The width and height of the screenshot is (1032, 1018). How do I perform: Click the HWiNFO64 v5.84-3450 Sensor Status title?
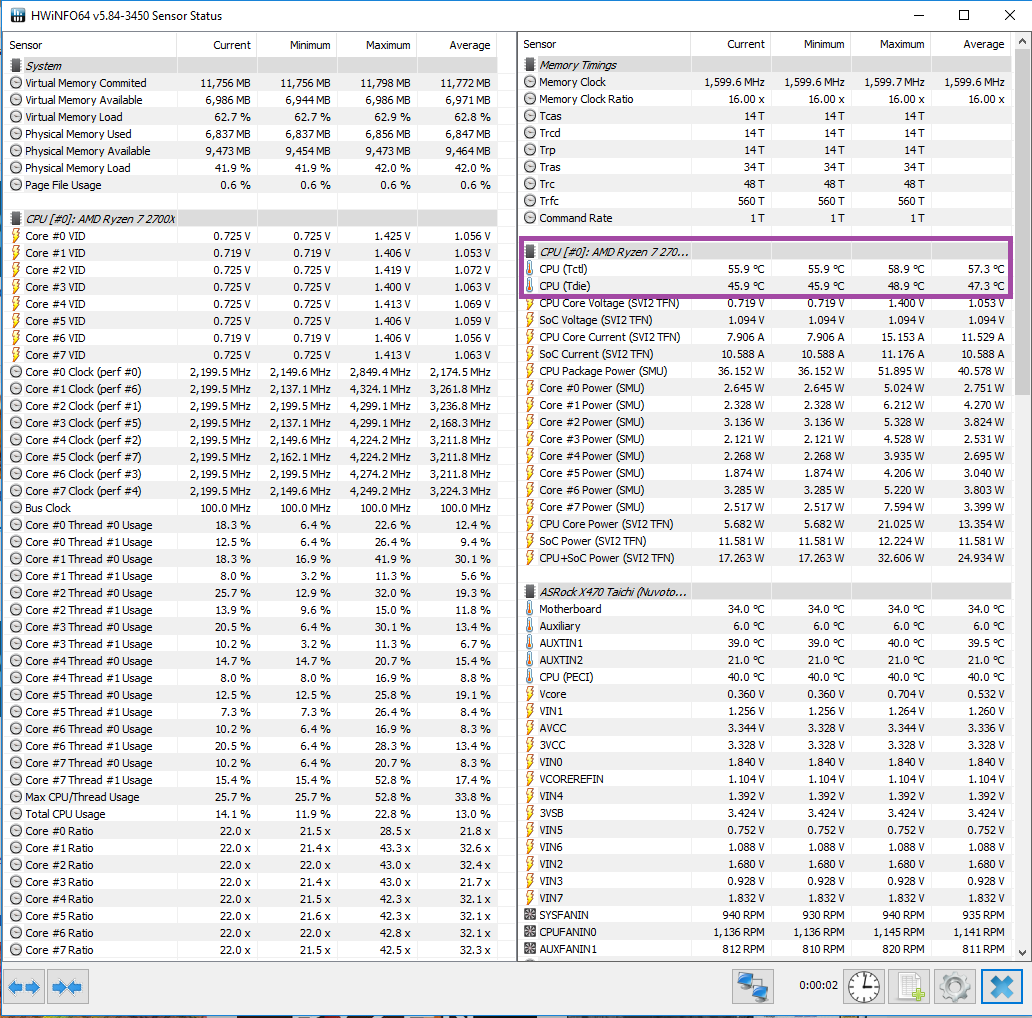pos(126,16)
